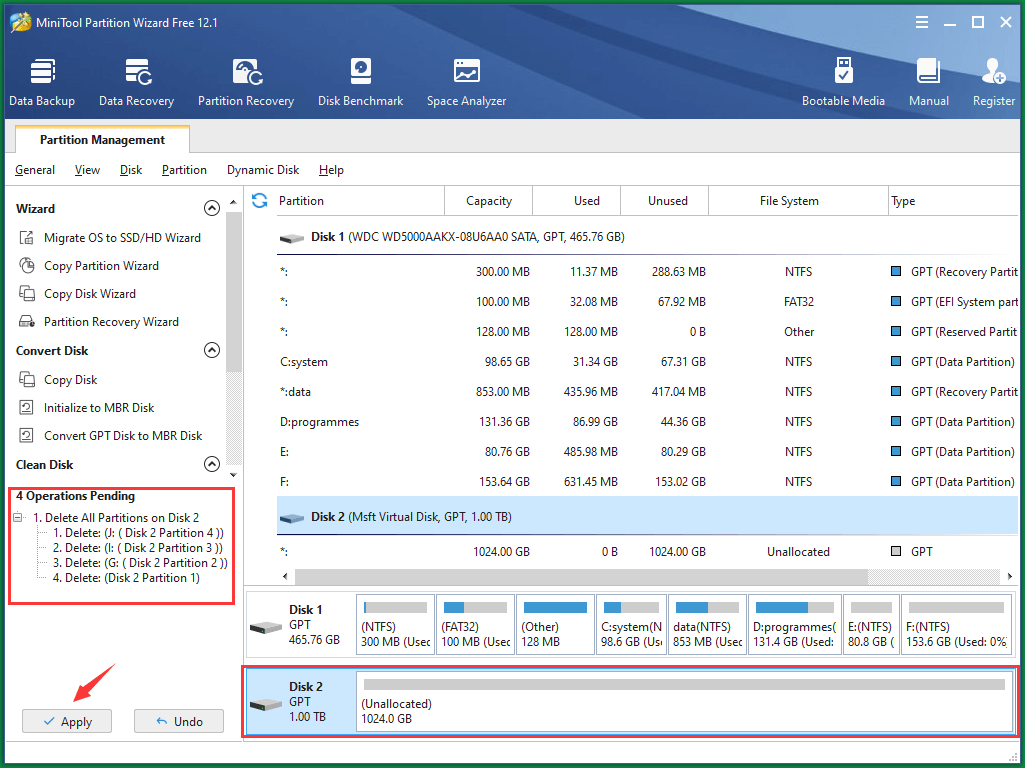Sort by Unused column header
The width and height of the screenshot is (1025, 768).
(x=664, y=201)
